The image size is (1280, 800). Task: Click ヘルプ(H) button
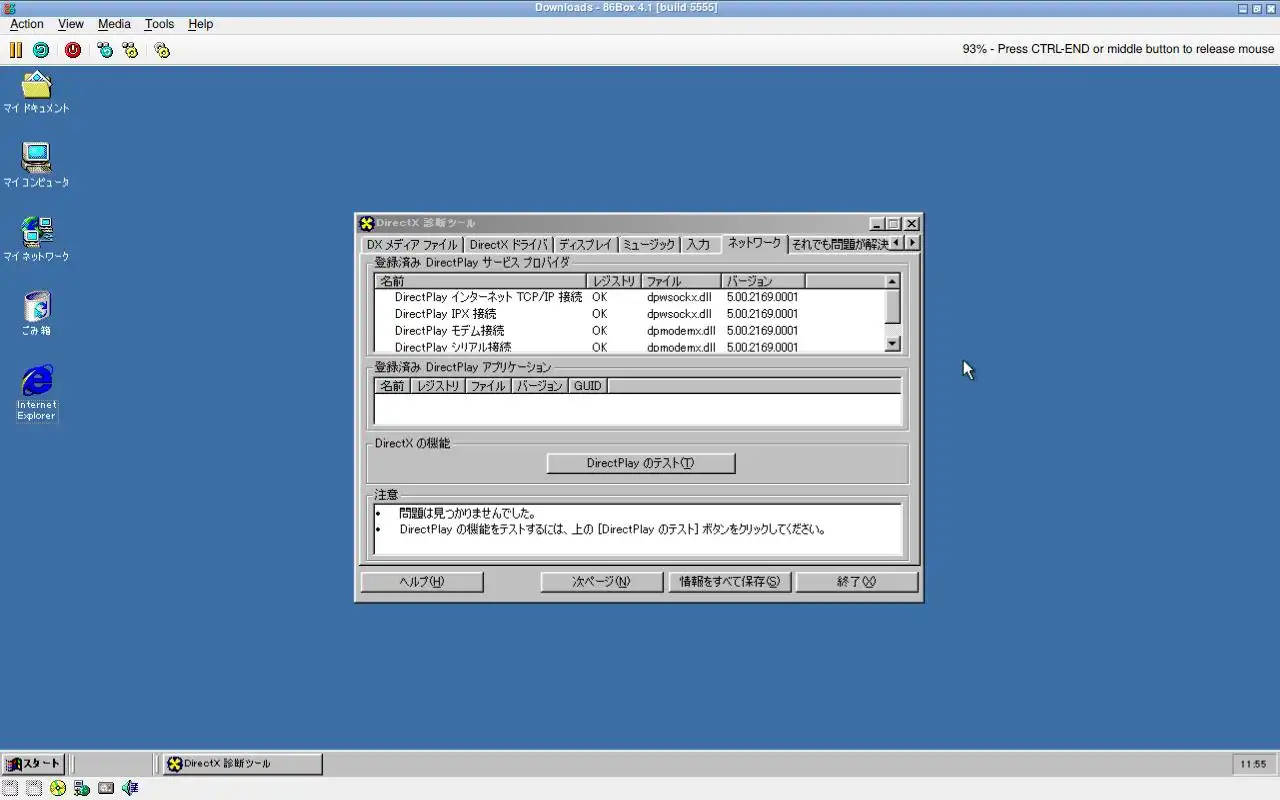tap(422, 582)
